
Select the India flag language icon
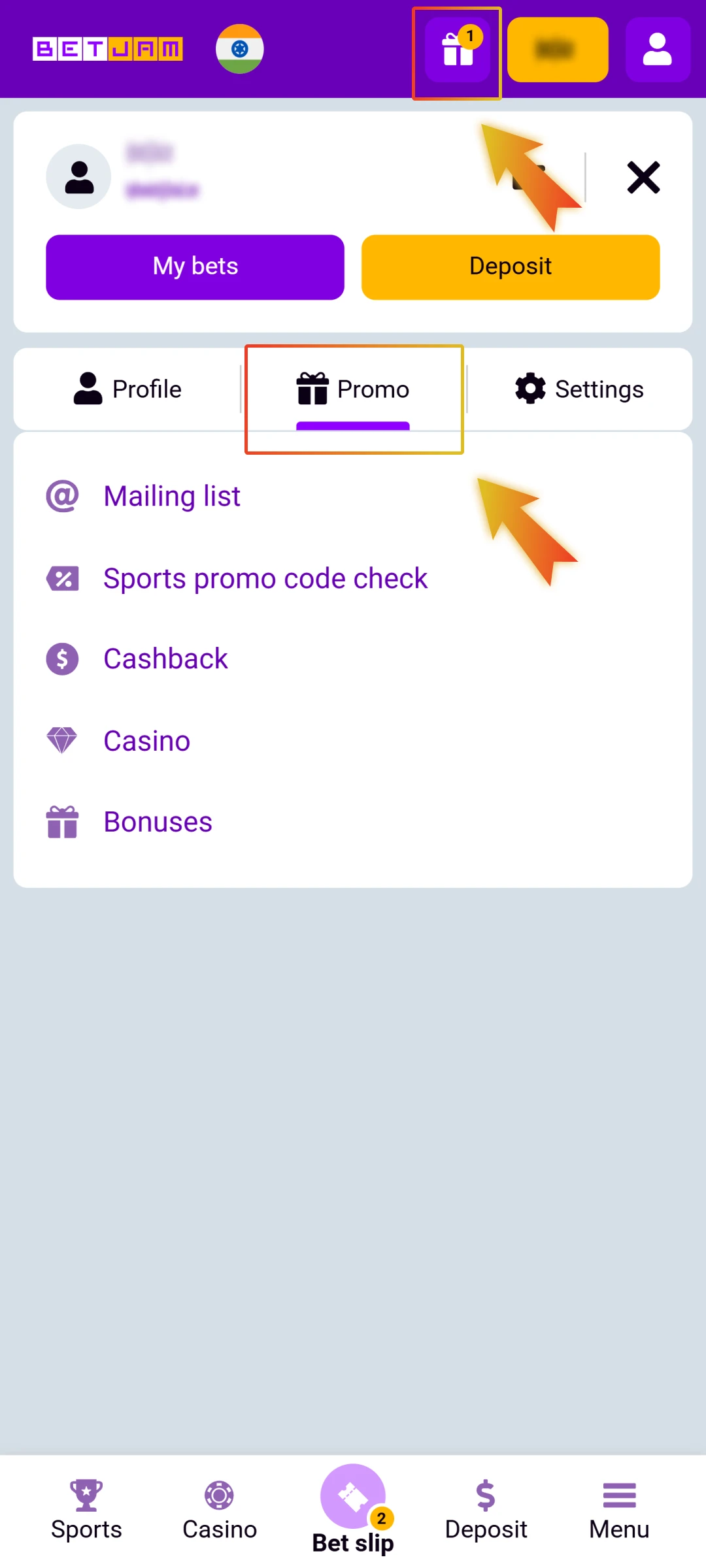pos(239,49)
